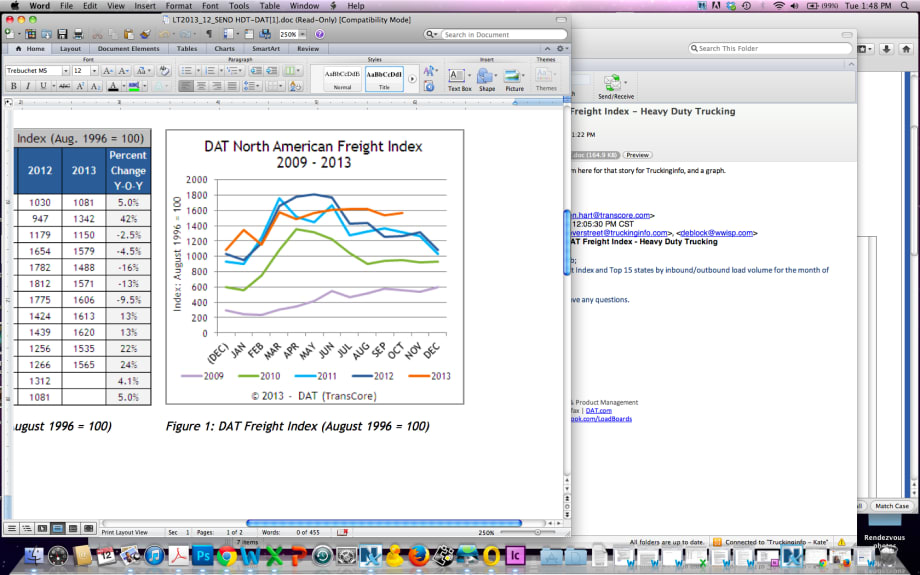Expand the Styles gallery arrow
The height and width of the screenshot is (575, 920).
coord(412,79)
